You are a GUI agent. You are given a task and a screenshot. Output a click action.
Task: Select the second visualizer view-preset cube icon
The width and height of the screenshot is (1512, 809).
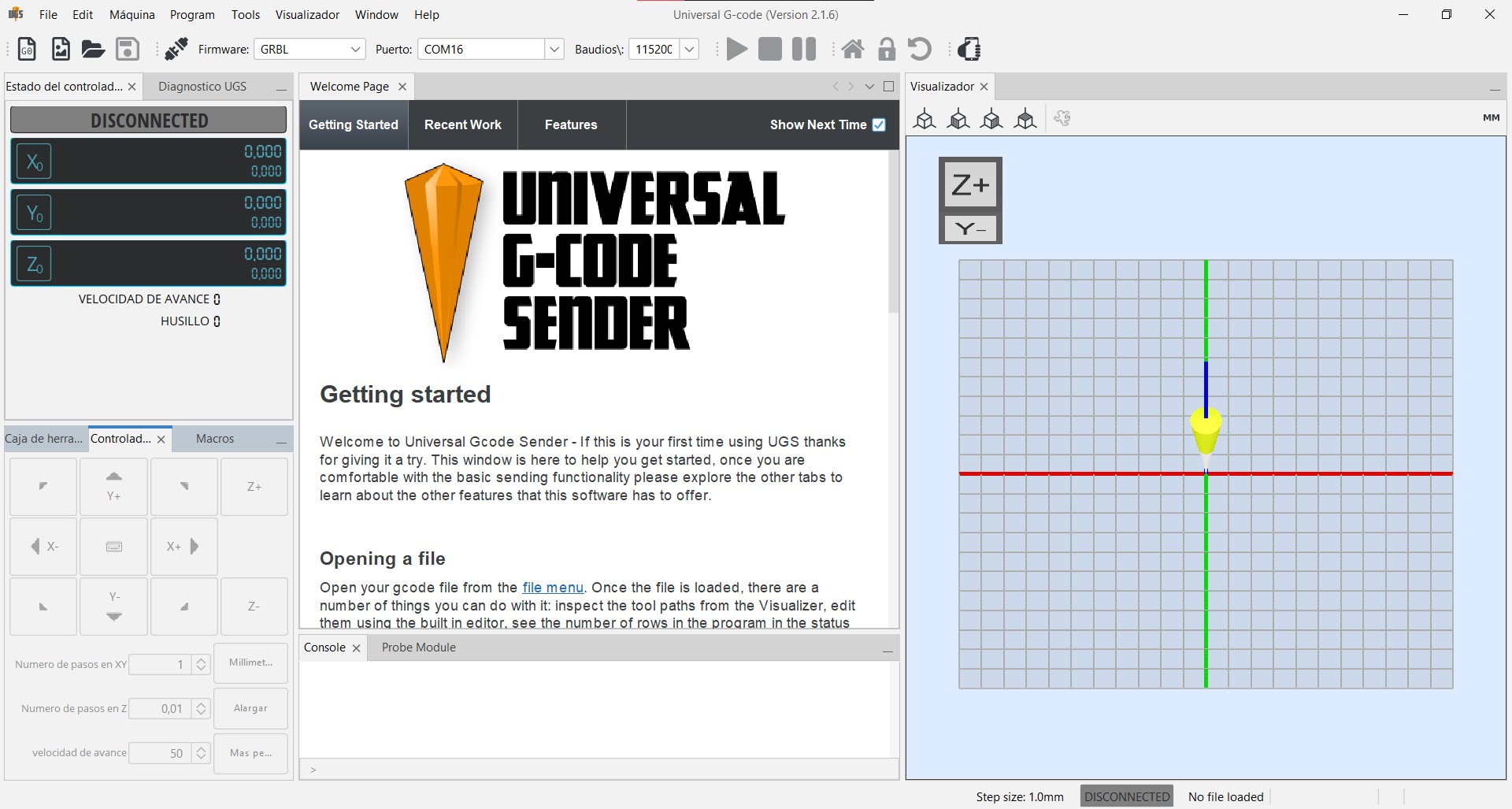[x=958, y=119]
